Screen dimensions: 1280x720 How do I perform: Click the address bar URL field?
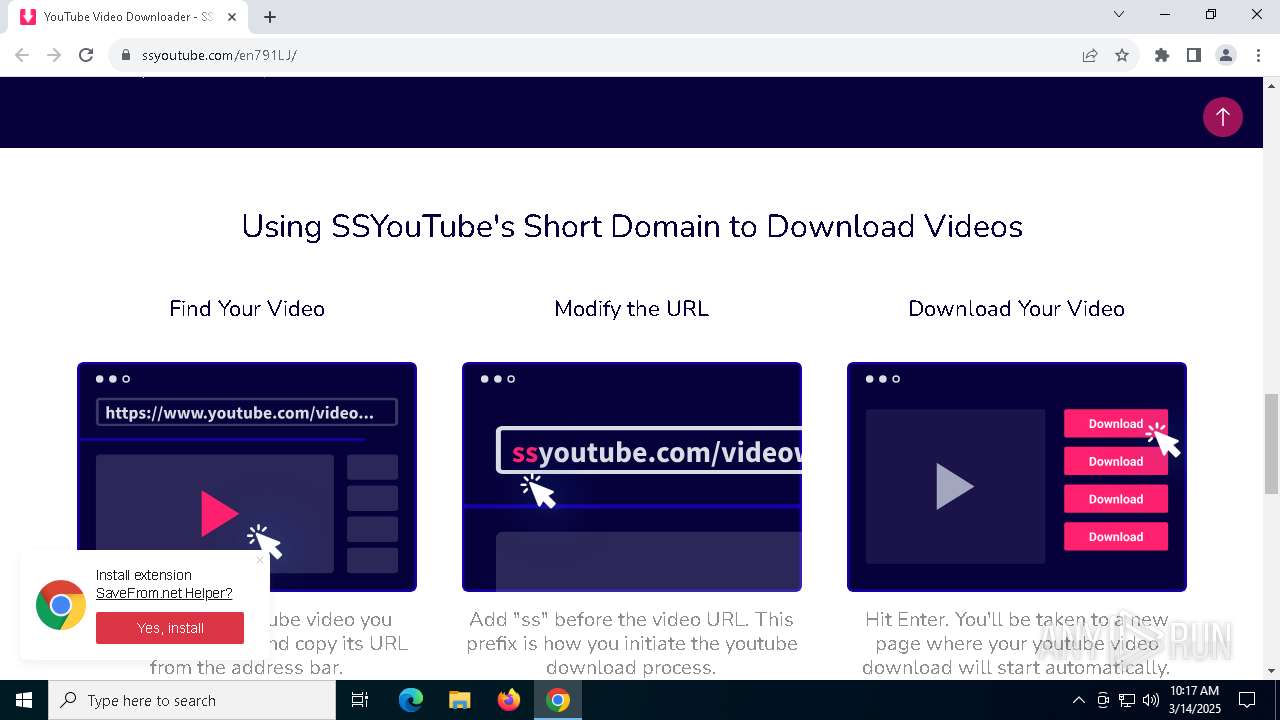(x=600, y=55)
